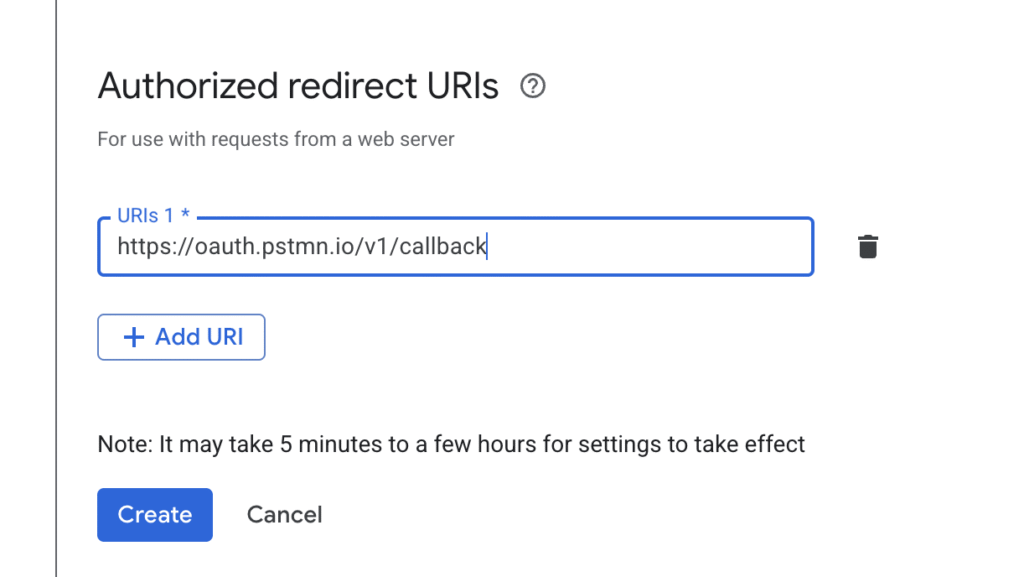1024x577 pixels.
Task: Place cursor in the redirect URI input
Action: point(455,247)
